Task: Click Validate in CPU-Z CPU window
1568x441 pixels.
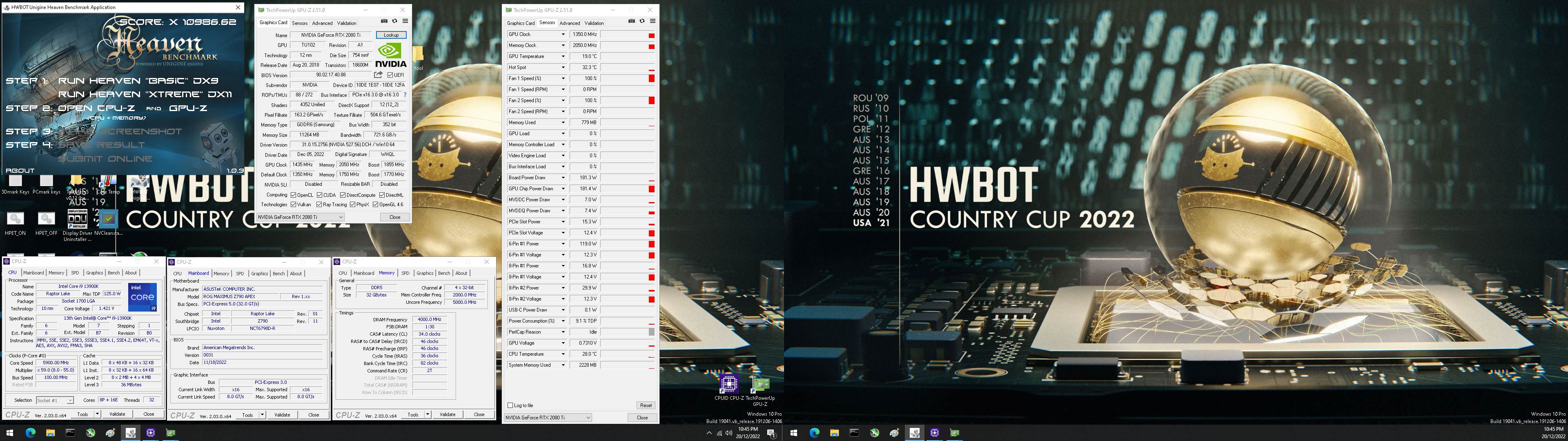Action: tap(117, 414)
